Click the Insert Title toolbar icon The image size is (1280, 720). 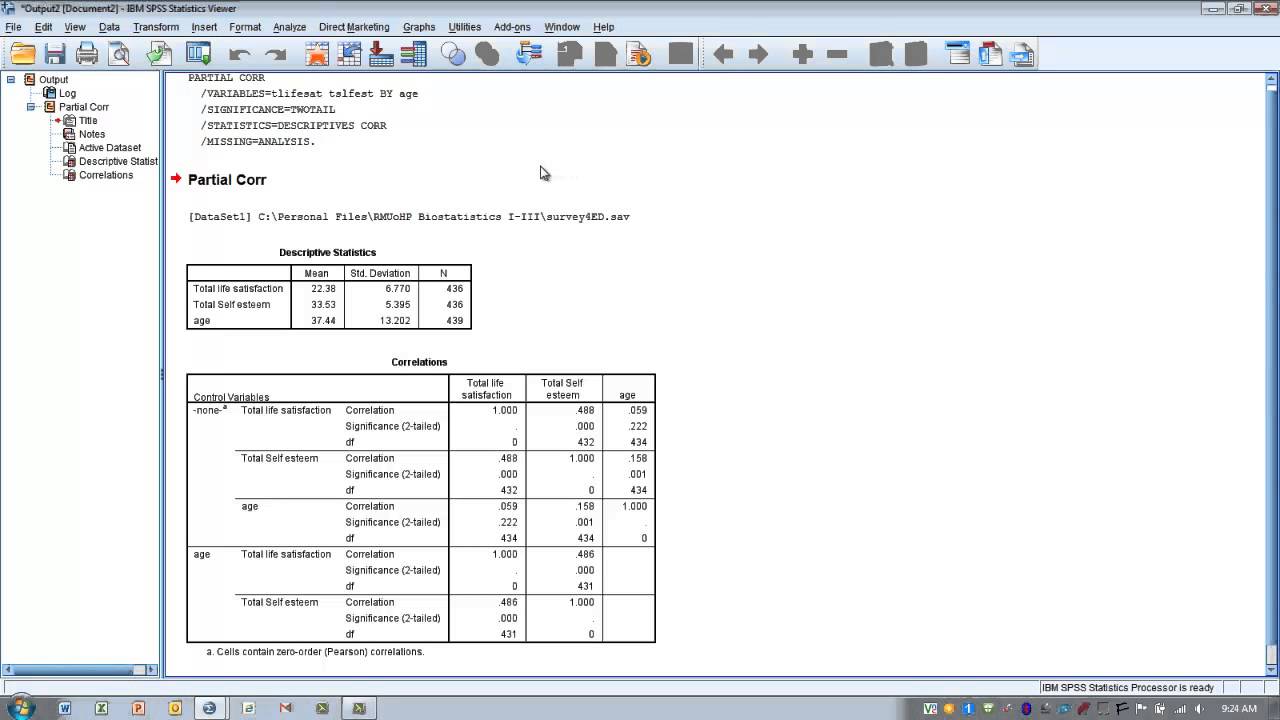point(990,54)
